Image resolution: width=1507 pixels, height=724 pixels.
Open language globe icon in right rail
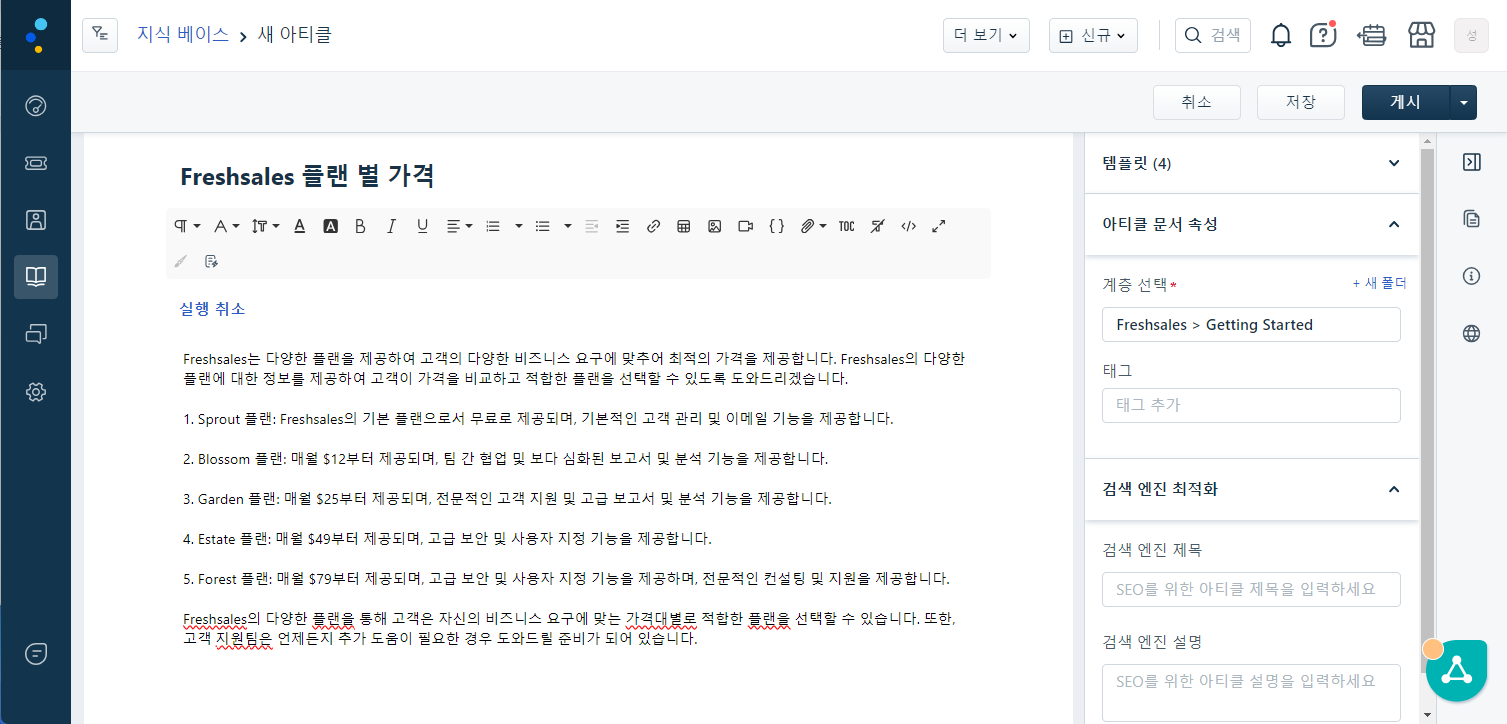point(1471,334)
